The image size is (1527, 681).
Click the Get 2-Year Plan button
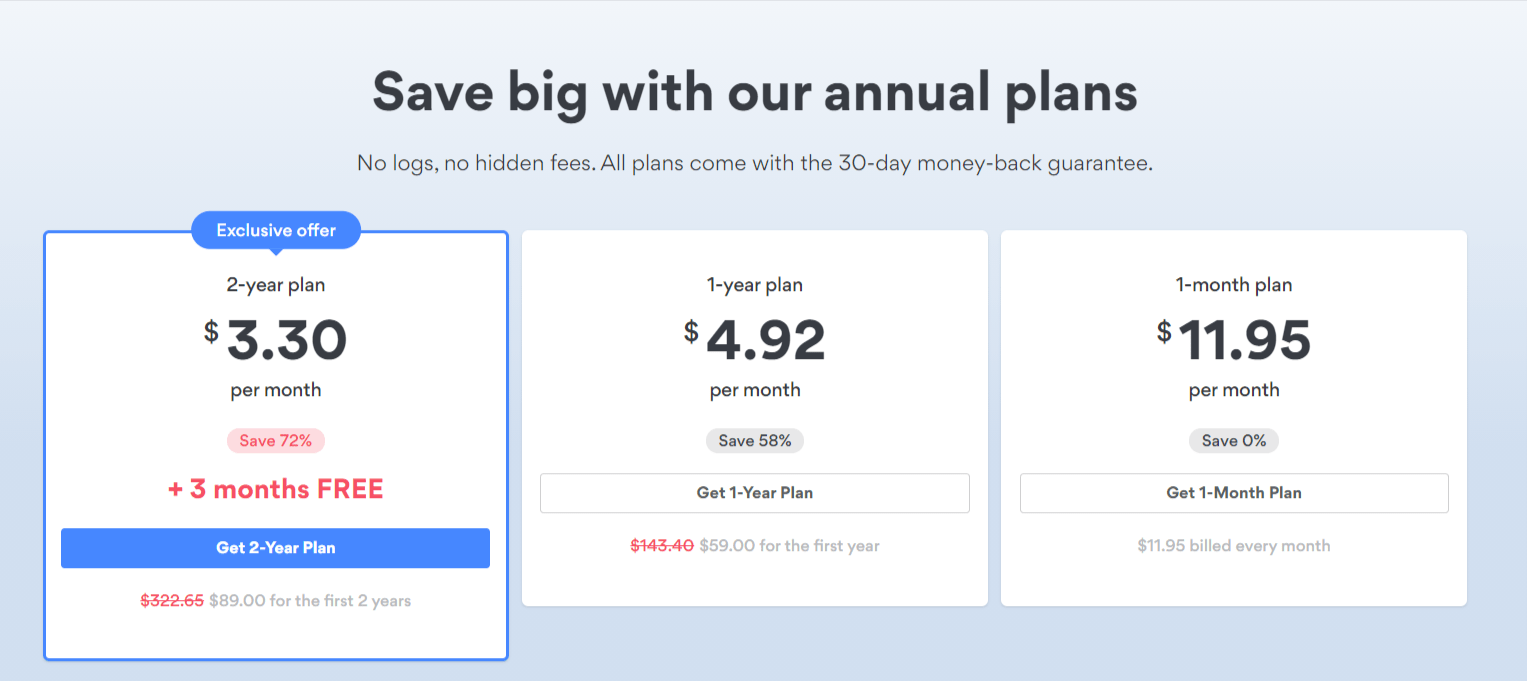click(x=275, y=548)
